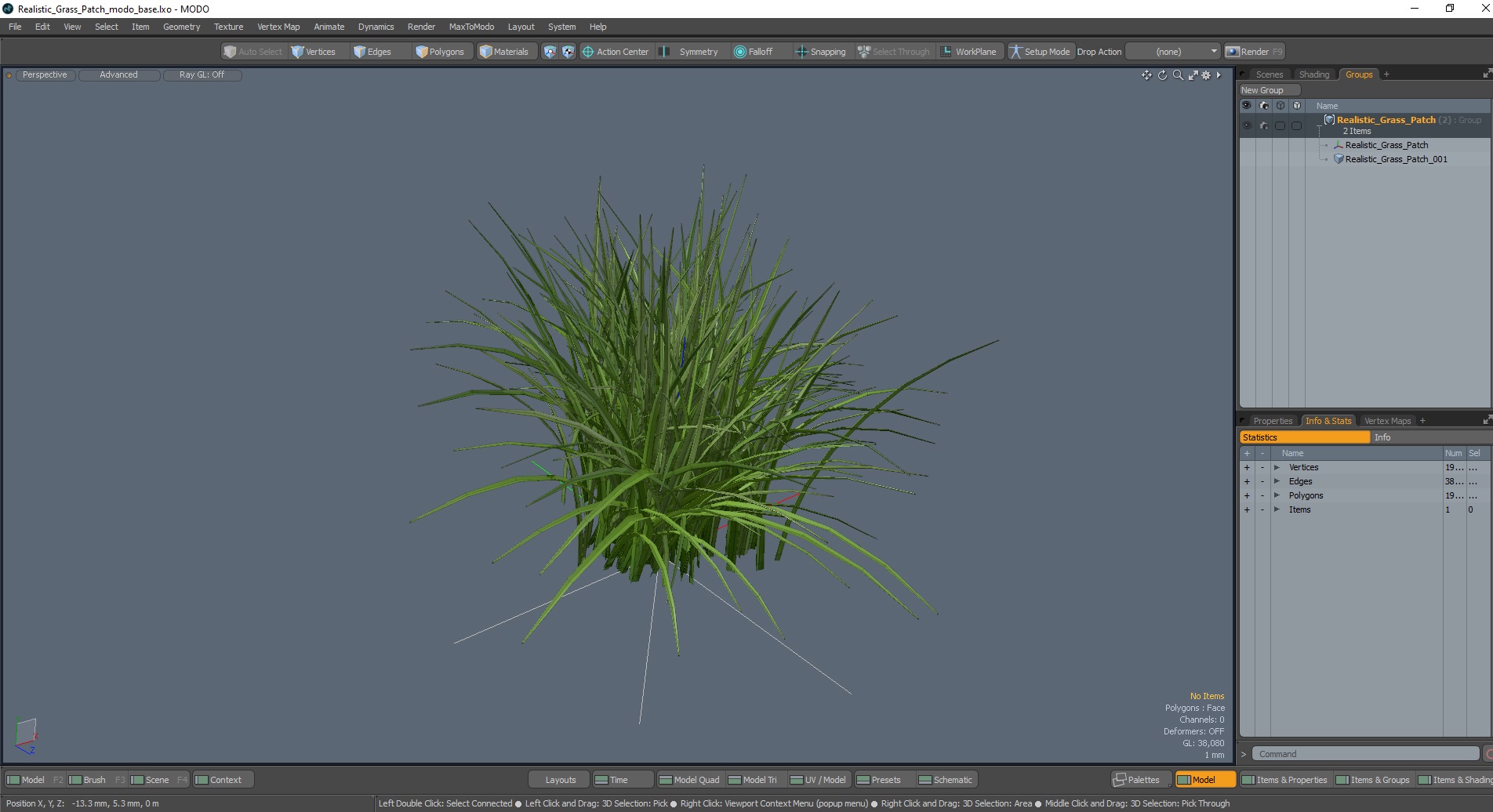Toggle Setup Mode
The width and height of the screenshot is (1493, 812).
pyautogui.click(x=1040, y=52)
